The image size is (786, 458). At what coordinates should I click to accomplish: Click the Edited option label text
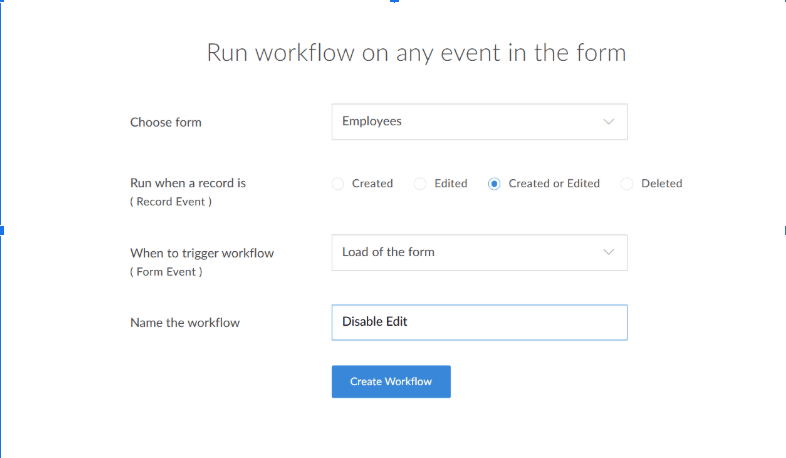[x=451, y=184]
